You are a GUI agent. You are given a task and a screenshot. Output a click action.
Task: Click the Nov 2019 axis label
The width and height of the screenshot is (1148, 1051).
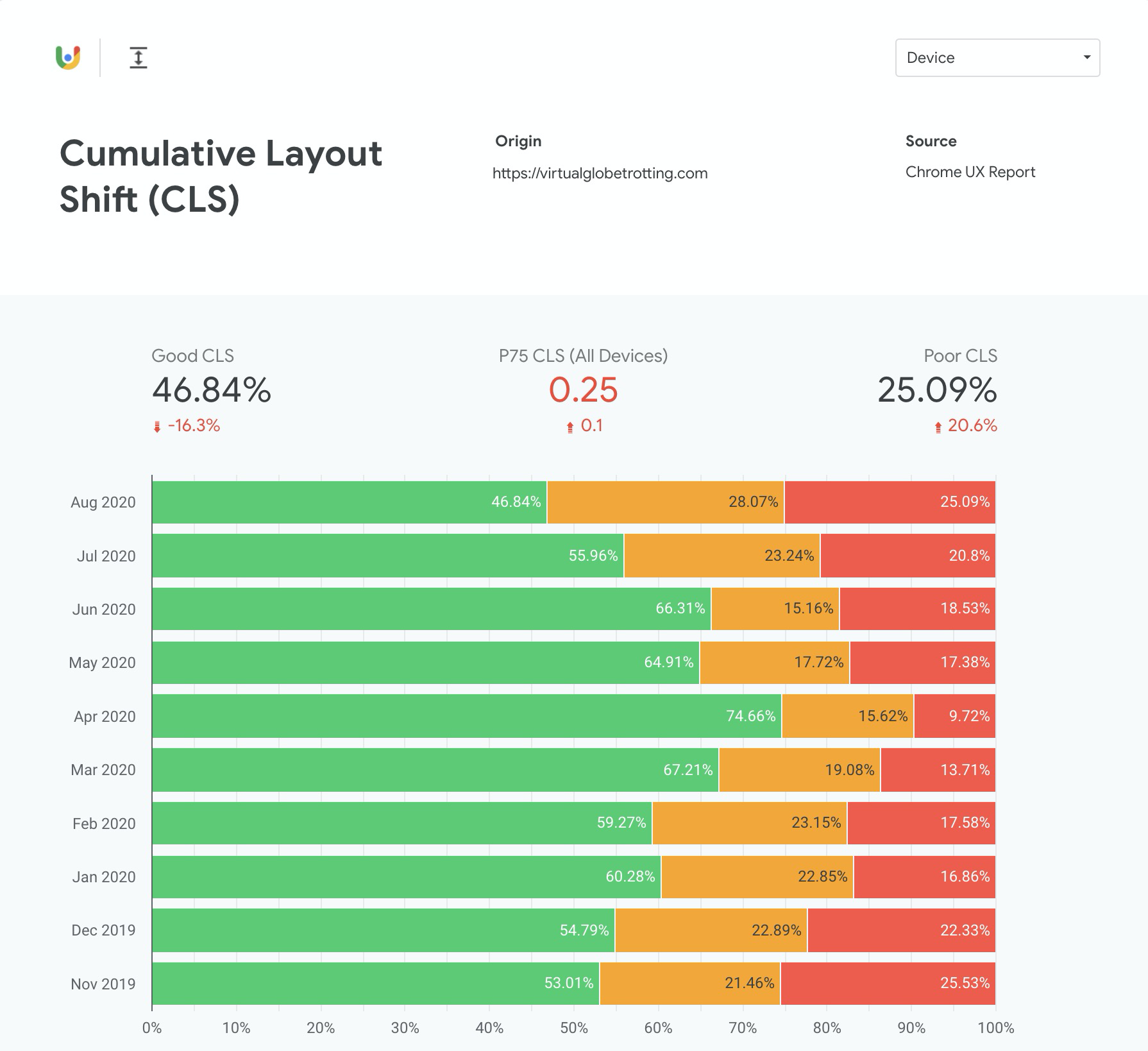(103, 984)
